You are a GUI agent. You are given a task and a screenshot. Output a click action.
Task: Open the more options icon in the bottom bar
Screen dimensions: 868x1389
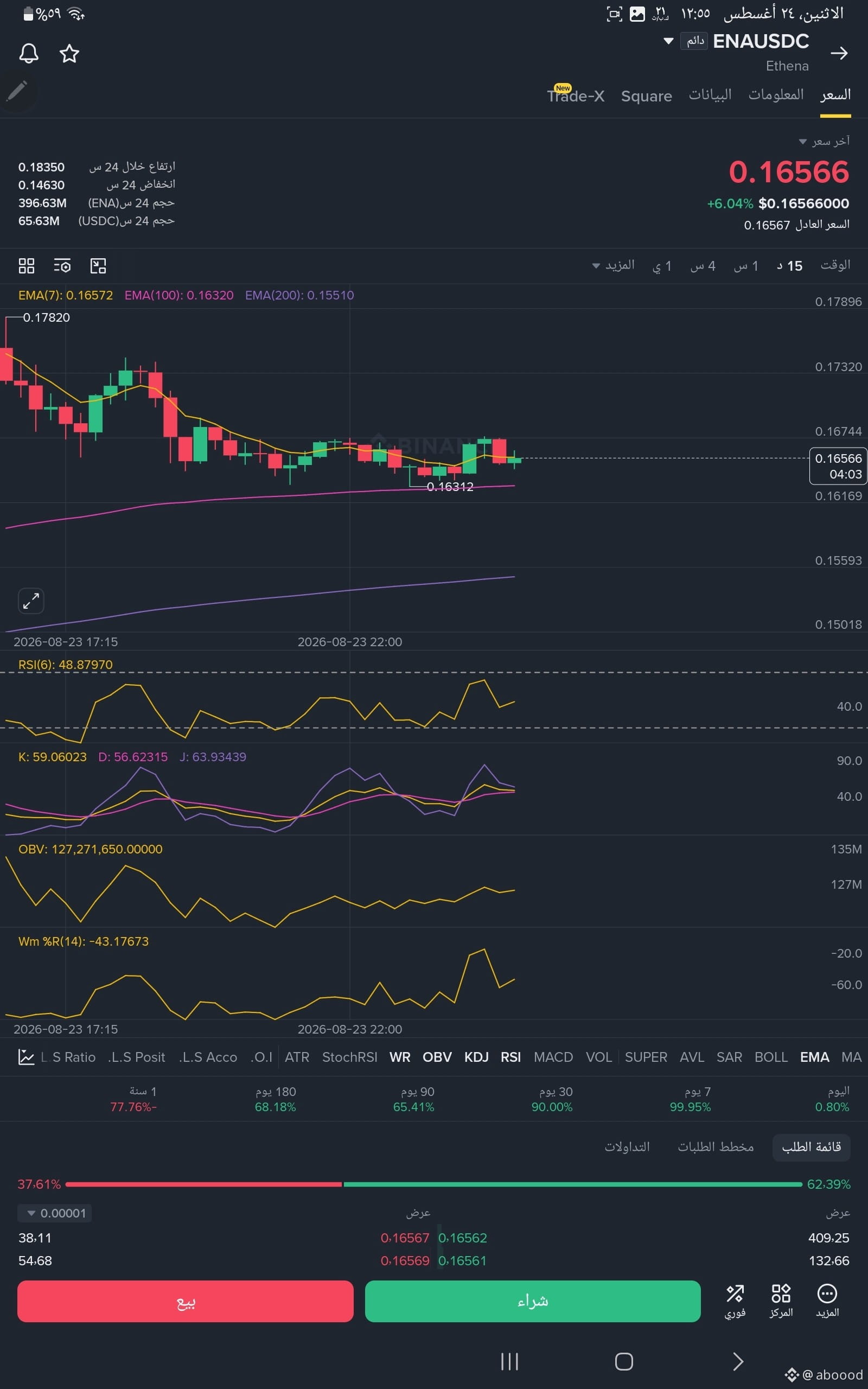[x=827, y=1301]
